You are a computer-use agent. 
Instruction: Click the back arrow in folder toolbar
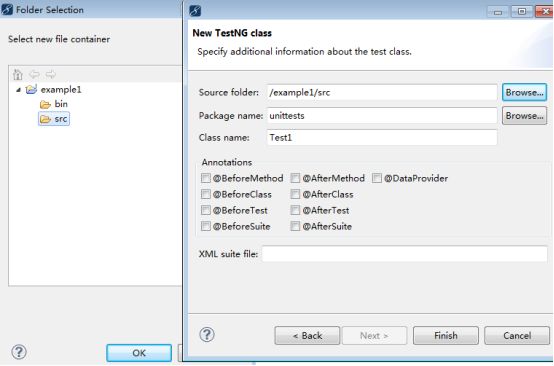click(x=34, y=75)
